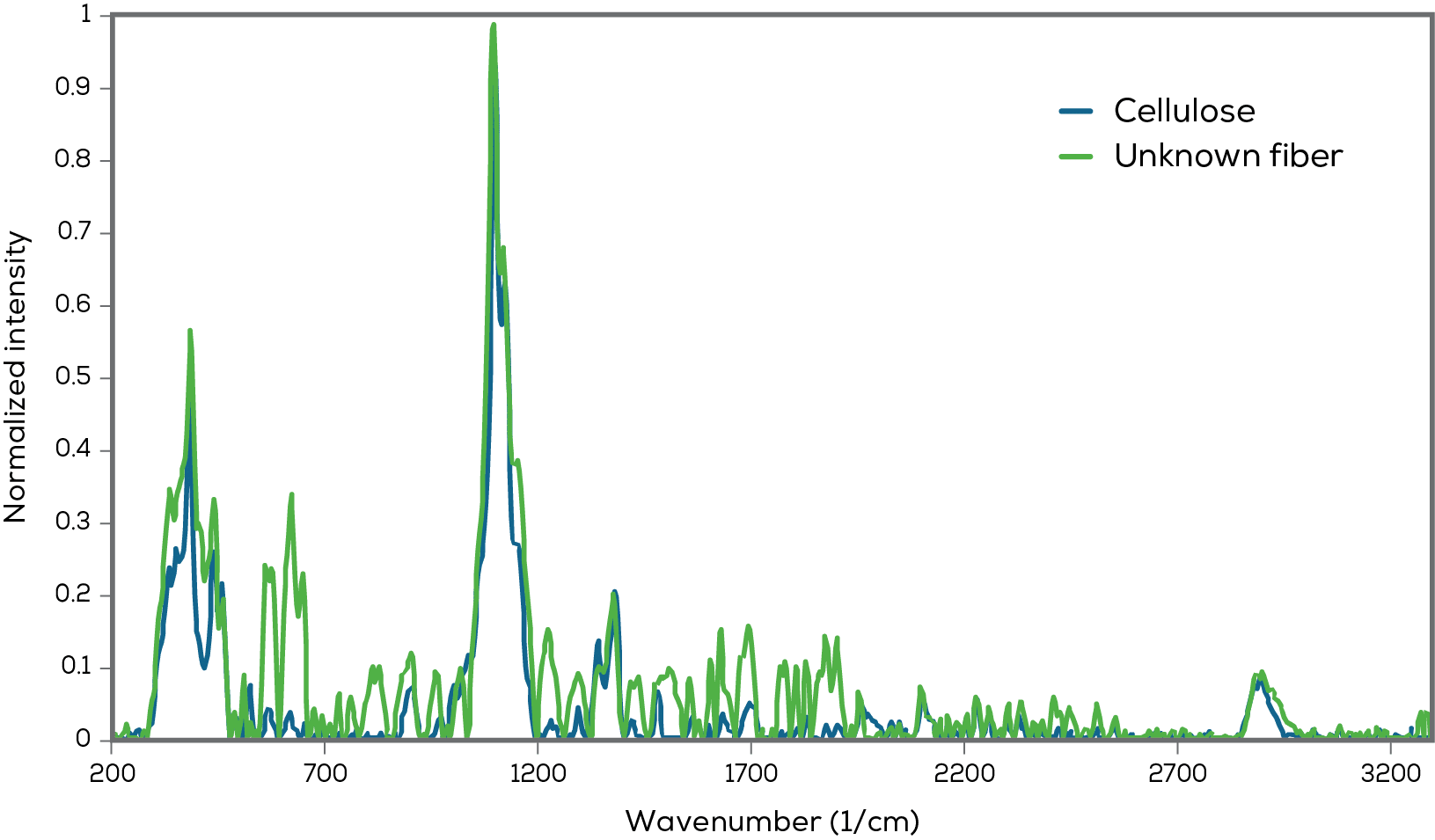Expand the legend box
This screenshot has height=840, width=1435.
[x=1179, y=134]
